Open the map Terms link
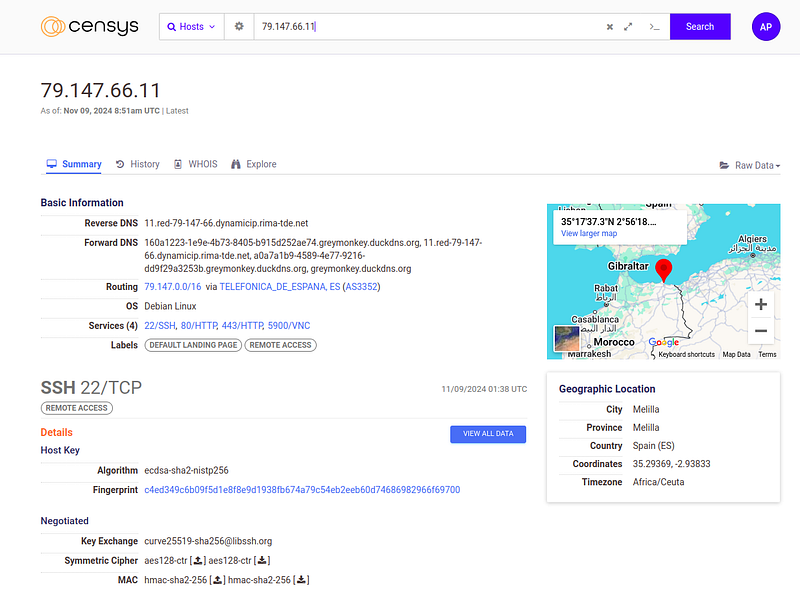Screen dimensions: 800x593 (x=767, y=355)
